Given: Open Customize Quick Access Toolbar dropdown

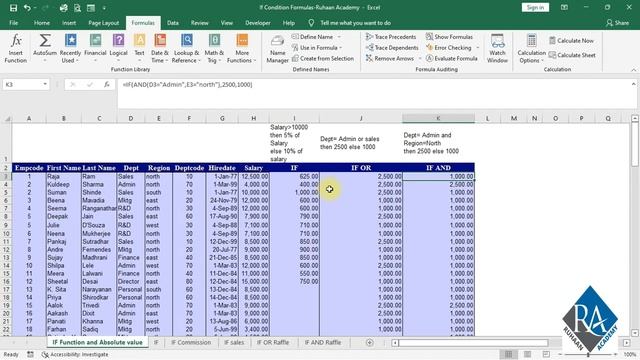Looking at the screenshot, I should coord(104,8).
